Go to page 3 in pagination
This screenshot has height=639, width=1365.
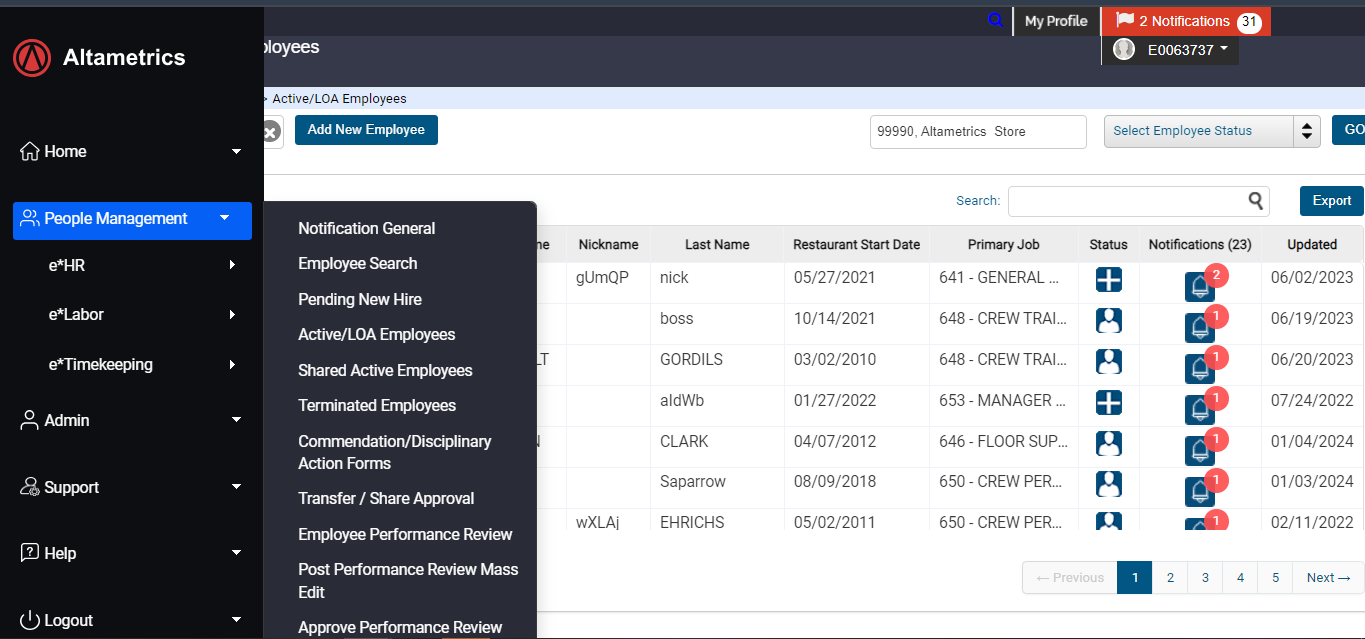click(1205, 577)
